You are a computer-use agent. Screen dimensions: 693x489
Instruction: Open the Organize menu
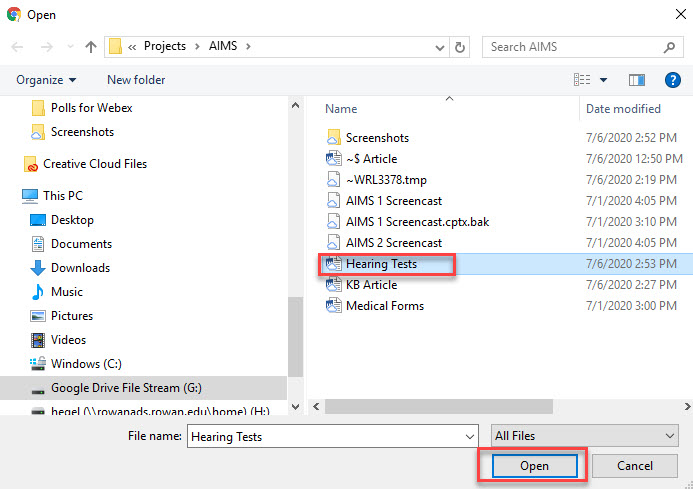tap(46, 80)
